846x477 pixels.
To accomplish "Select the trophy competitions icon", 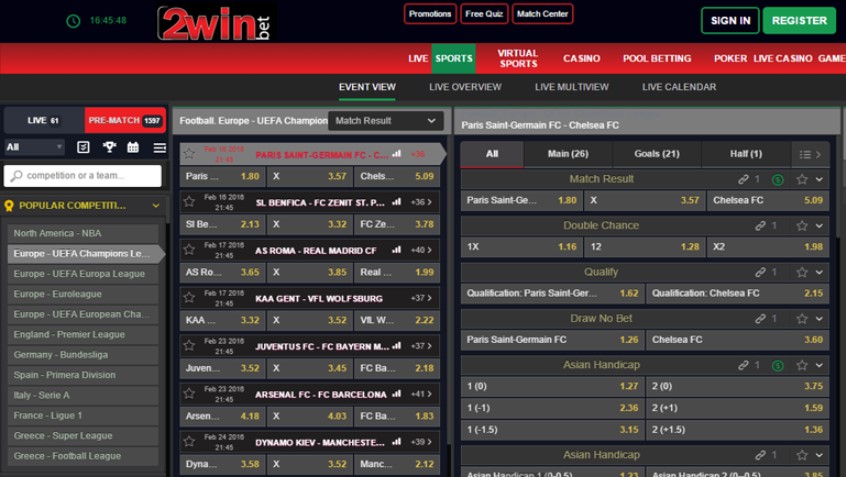I will point(110,147).
